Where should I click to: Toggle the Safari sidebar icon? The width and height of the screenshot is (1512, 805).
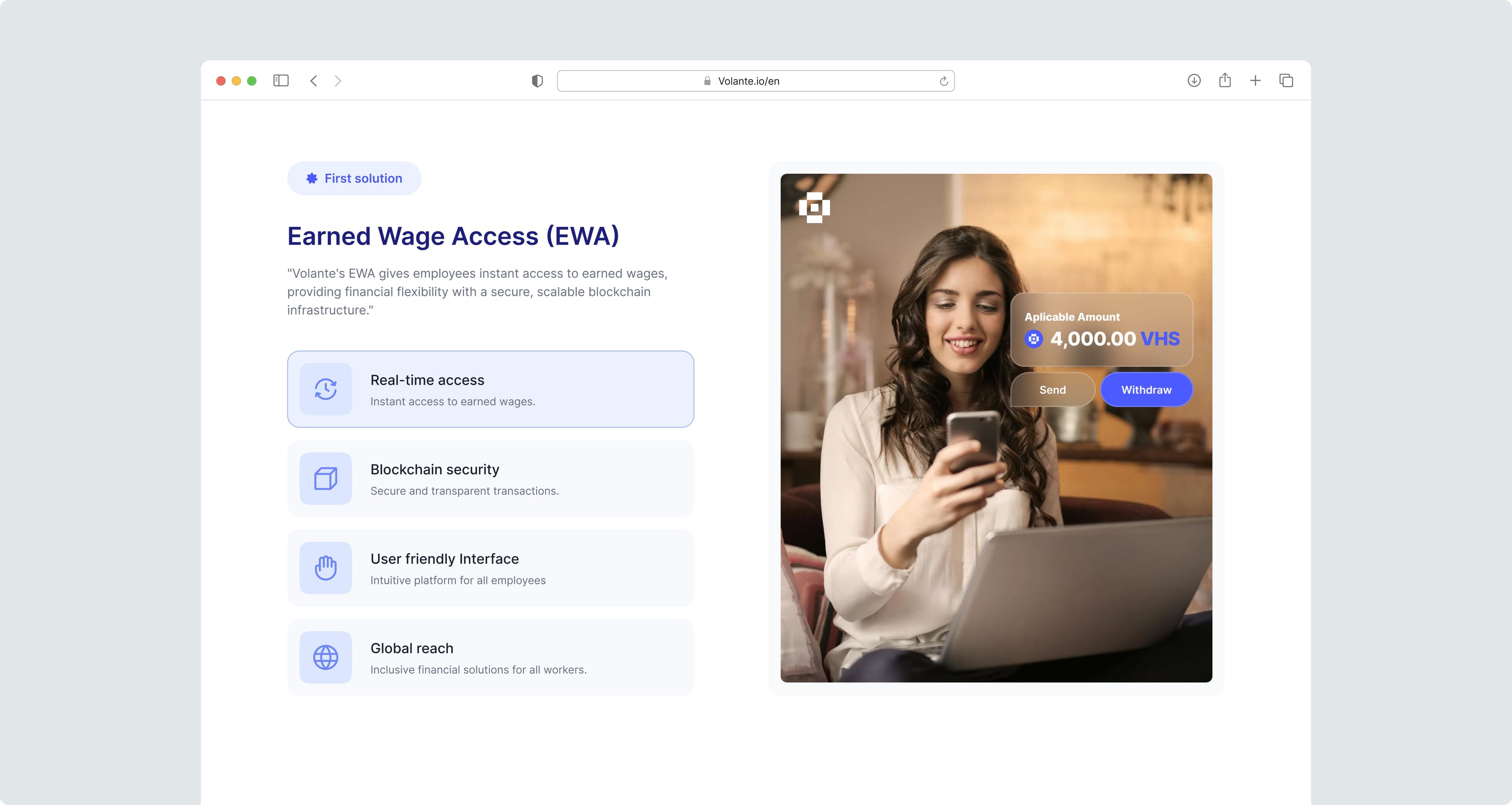point(281,80)
